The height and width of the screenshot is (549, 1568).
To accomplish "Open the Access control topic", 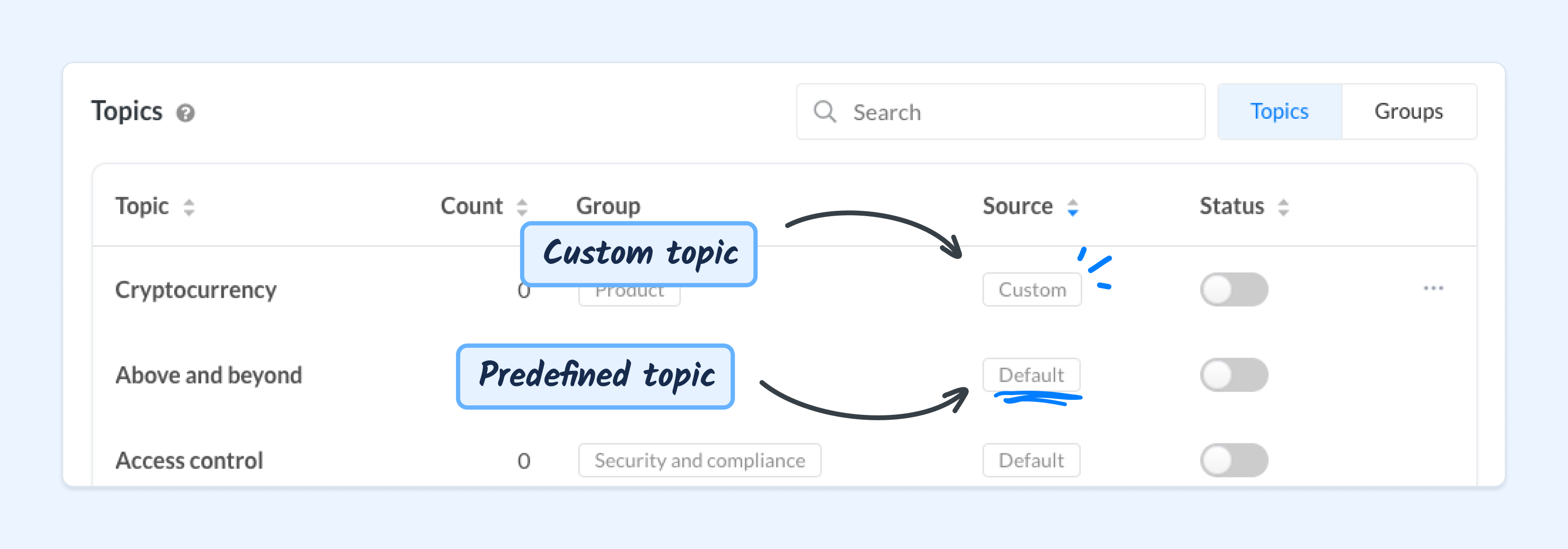I will (189, 460).
